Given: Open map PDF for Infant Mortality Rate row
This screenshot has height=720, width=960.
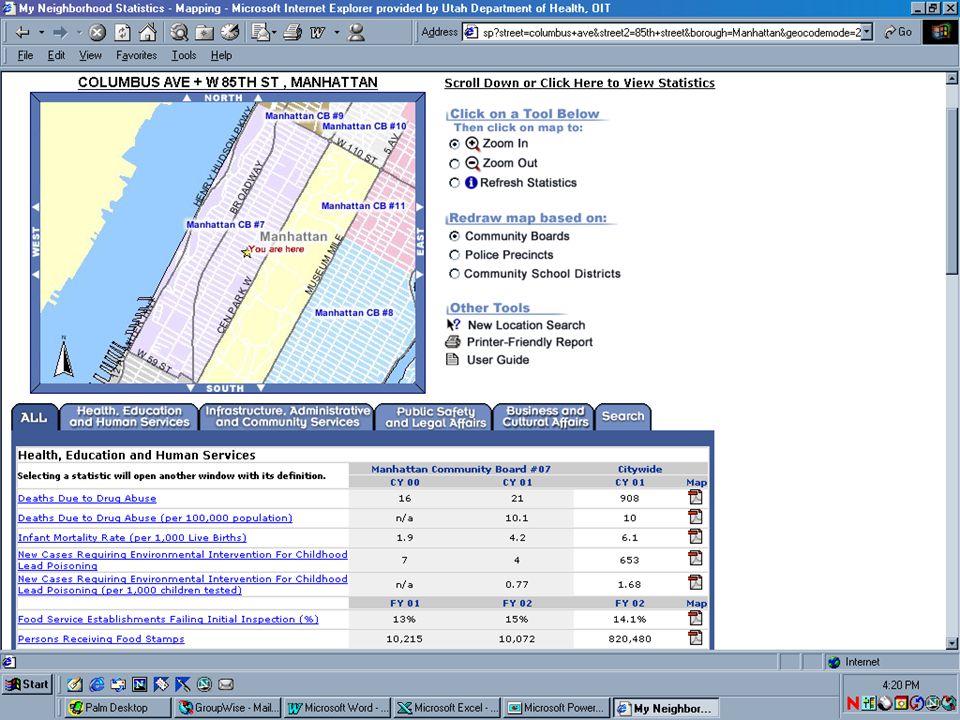Looking at the screenshot, I should [x=695, y=537].
